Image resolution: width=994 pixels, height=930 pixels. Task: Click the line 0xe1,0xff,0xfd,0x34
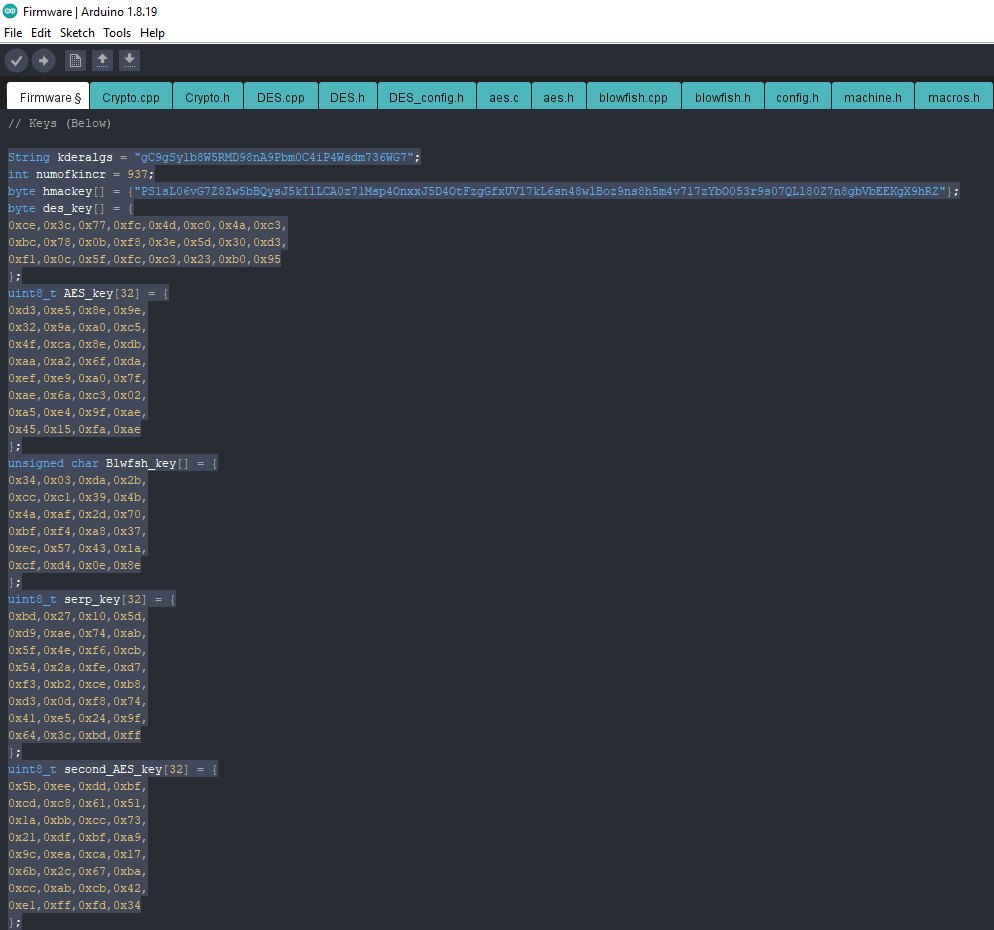(x=74, y=905)
